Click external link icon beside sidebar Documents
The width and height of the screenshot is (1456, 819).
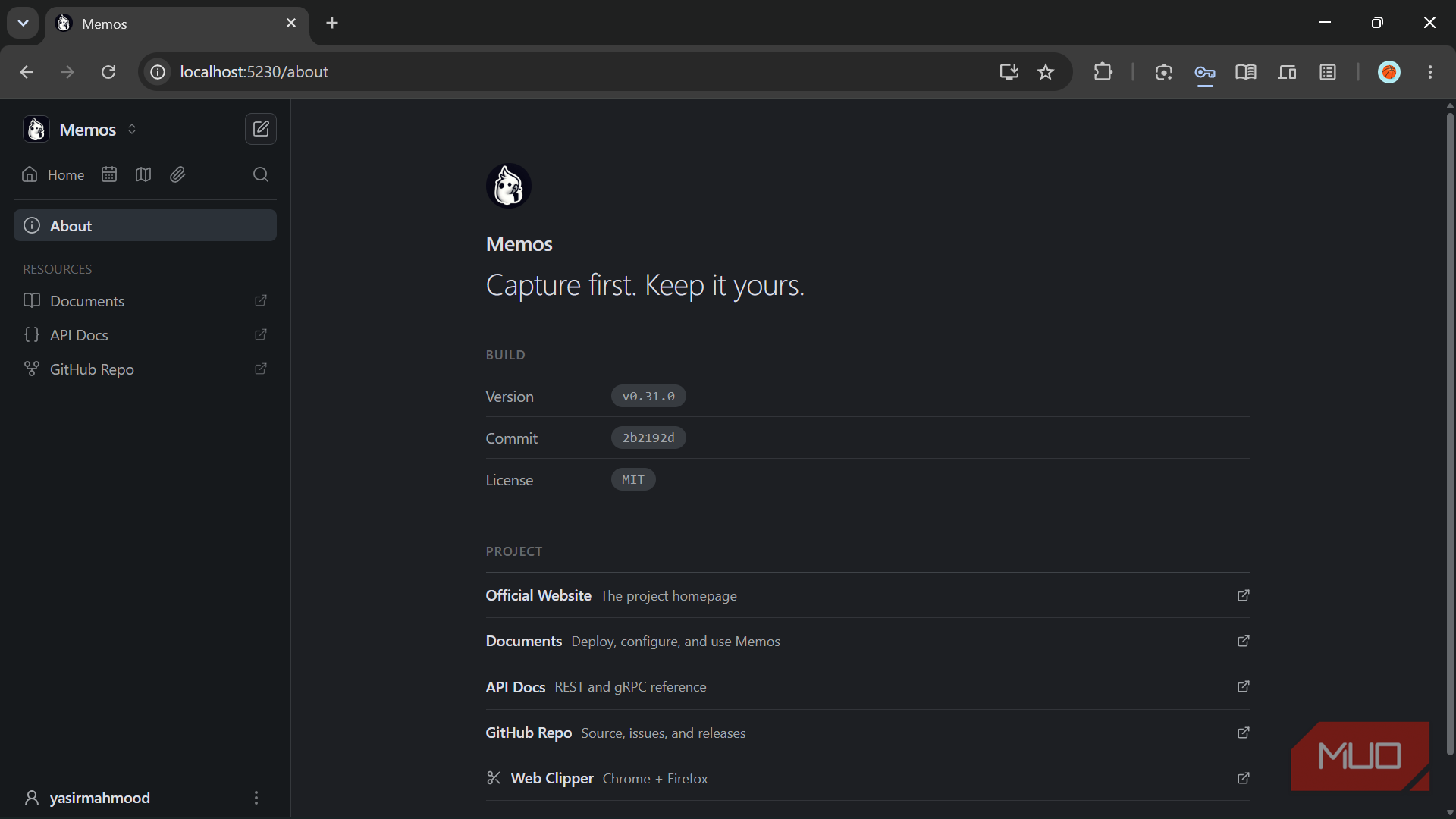click(261, 300)
